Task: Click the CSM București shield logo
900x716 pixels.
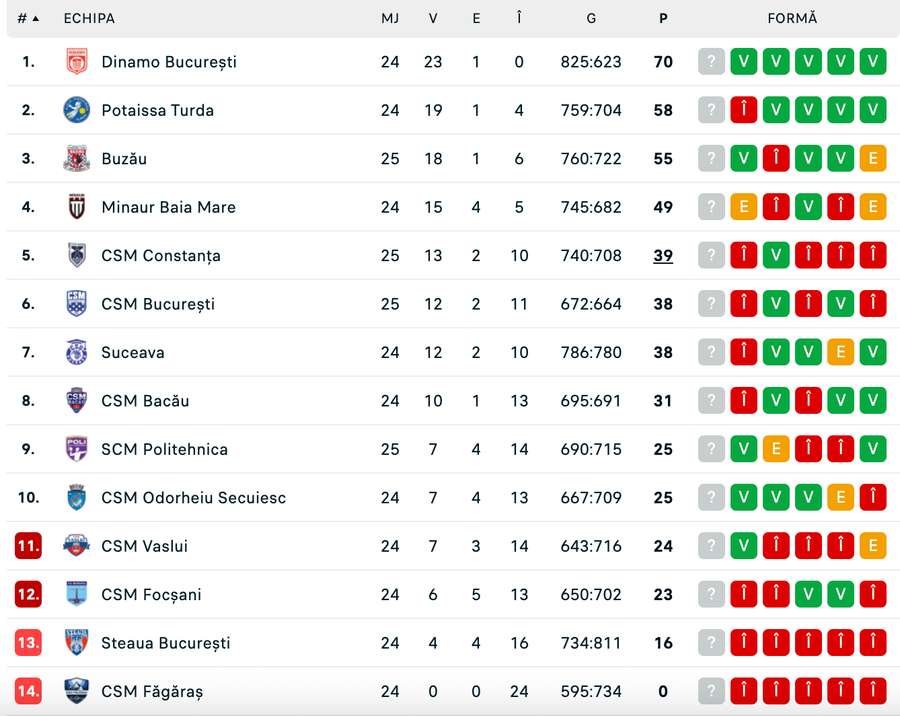Action: pyautogui.click(x=76, y=304)
